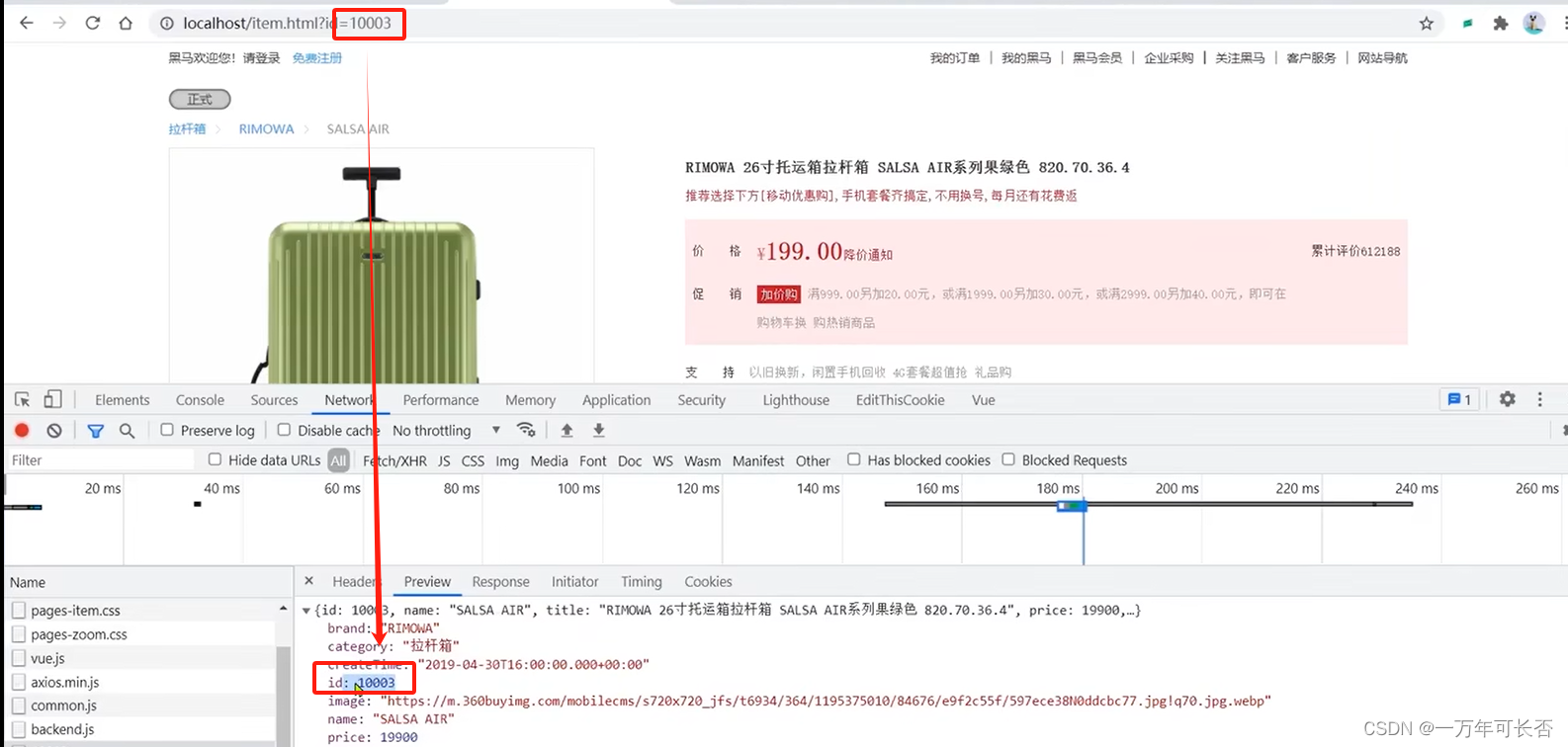This screenshot has width=1568, height=747.
Task: Switch to Console DevTools tab
Action: (x=200, y=400)
